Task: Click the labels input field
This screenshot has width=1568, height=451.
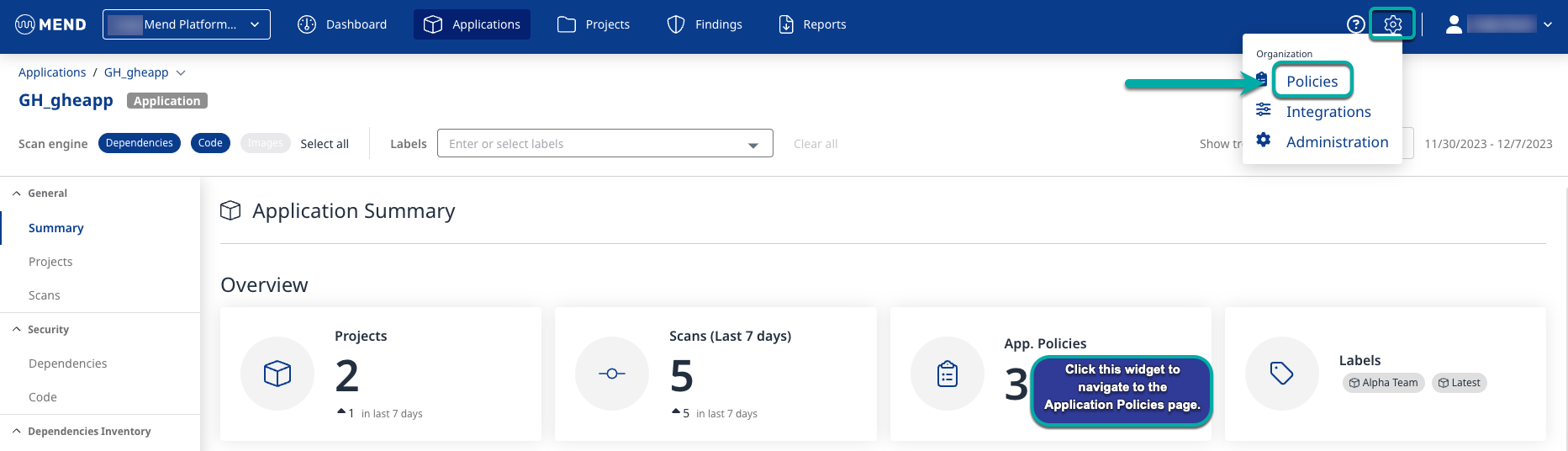Action: click(593, 144)
